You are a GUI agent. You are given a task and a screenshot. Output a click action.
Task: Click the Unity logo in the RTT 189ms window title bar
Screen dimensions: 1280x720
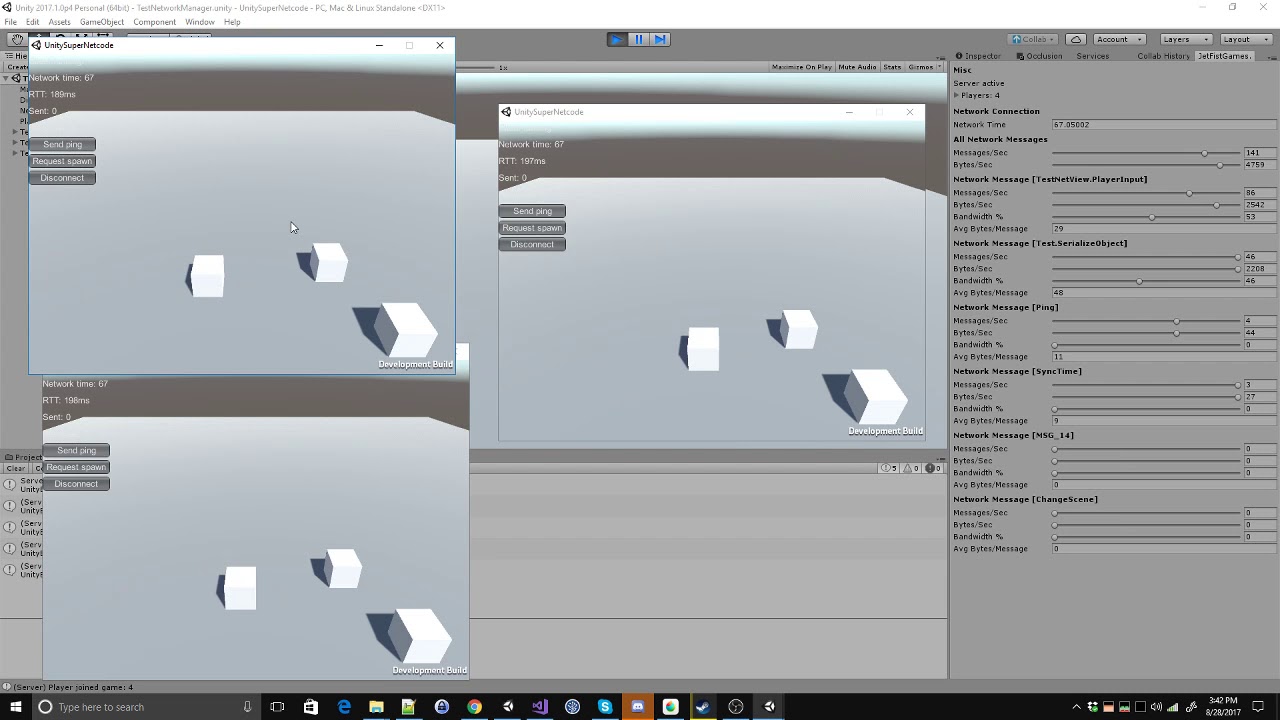37,45
